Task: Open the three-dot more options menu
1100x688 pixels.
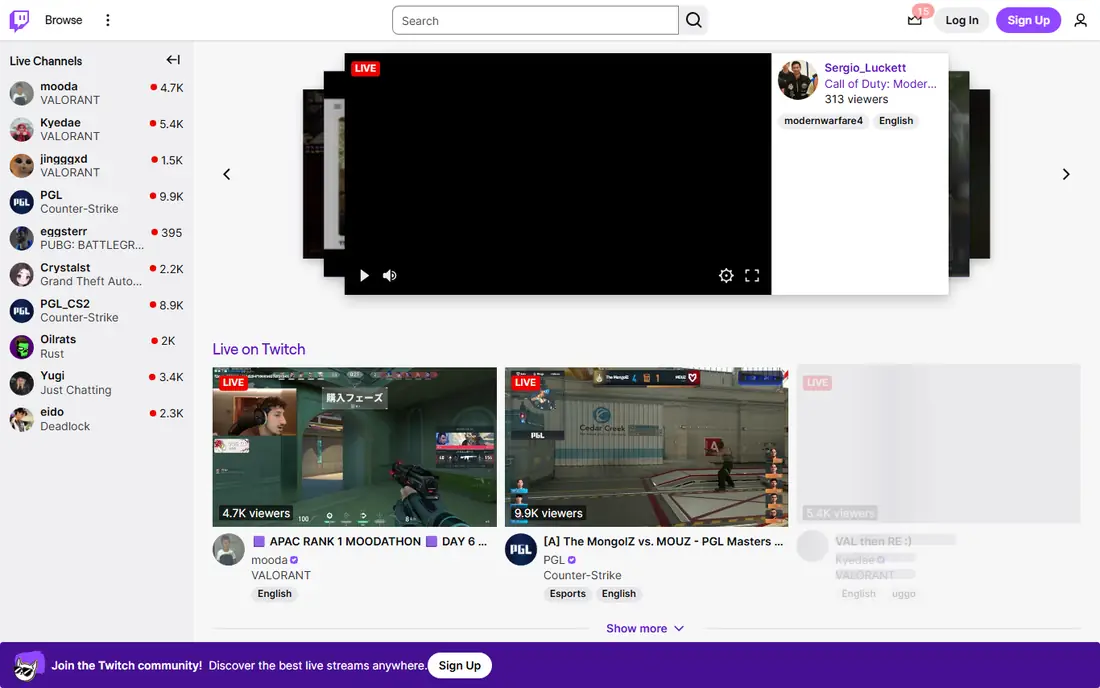Action: pyautogui.click(x=107, y=20)
